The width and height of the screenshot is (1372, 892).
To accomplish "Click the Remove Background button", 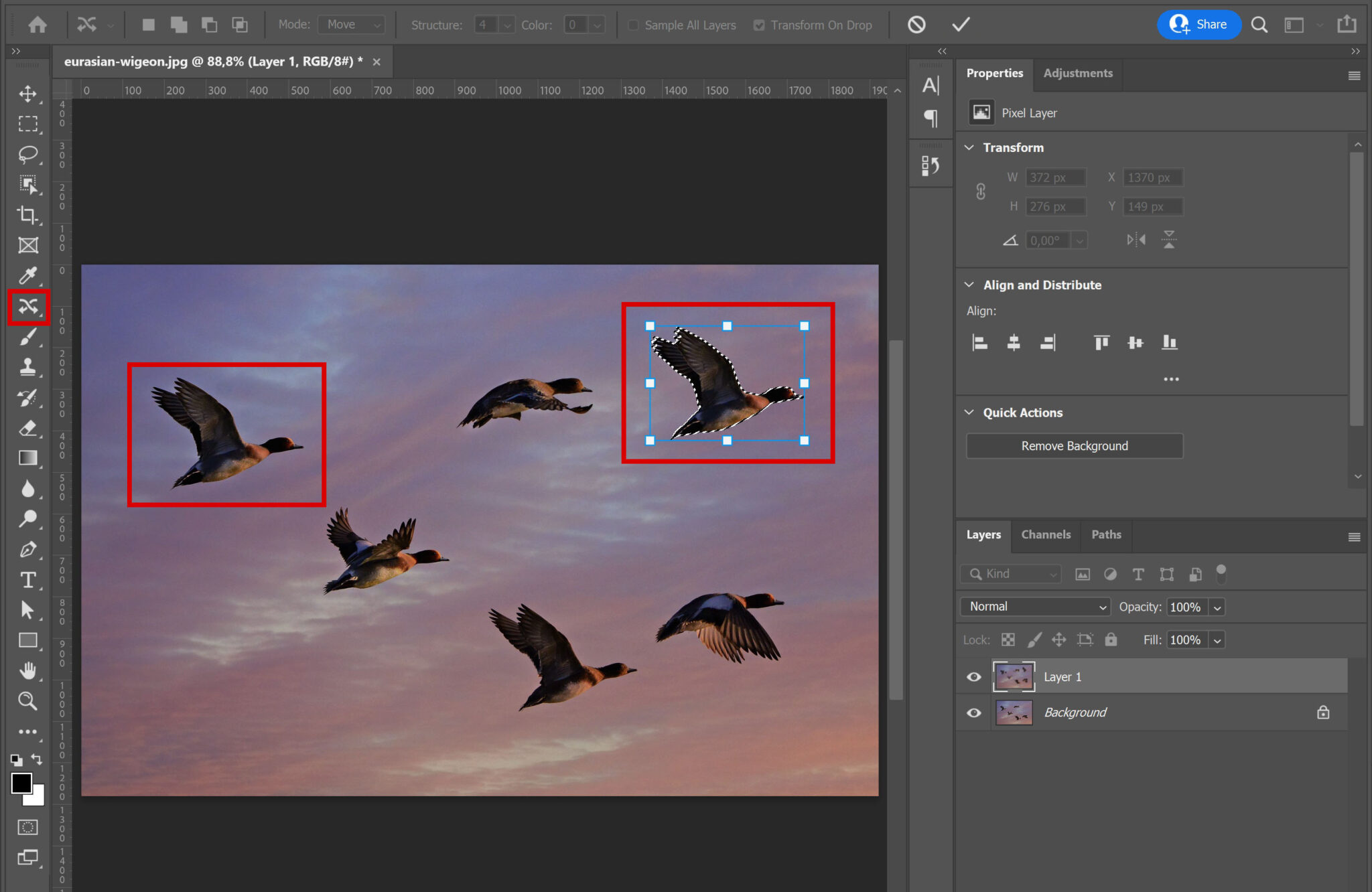I will 1075,445.
